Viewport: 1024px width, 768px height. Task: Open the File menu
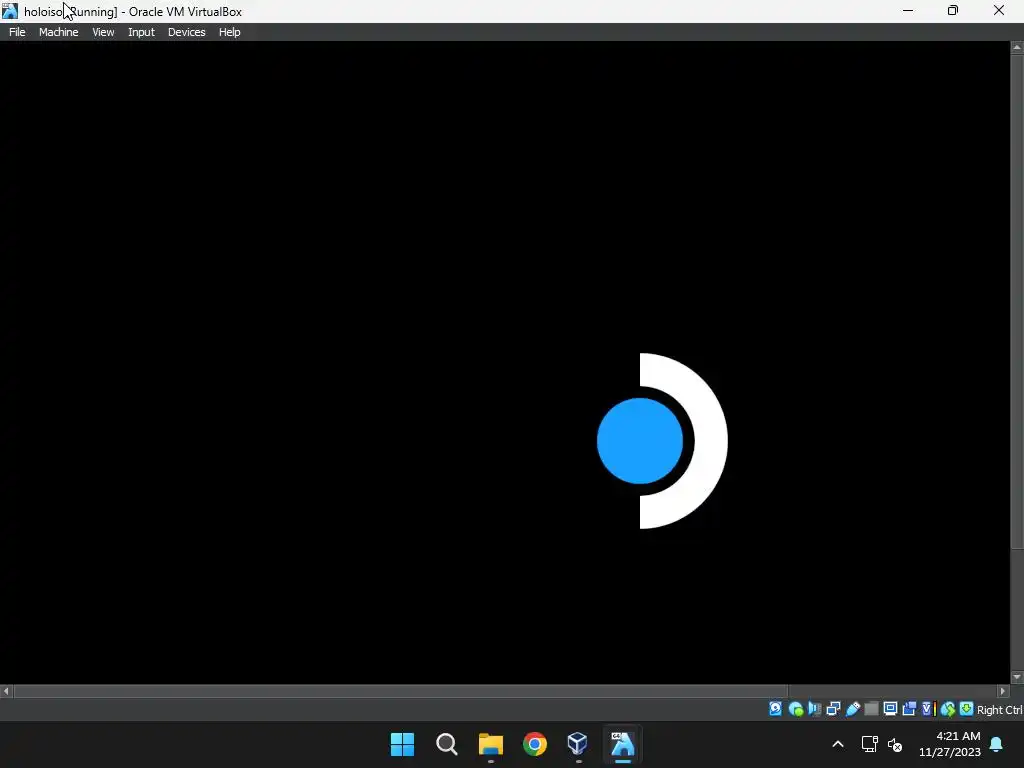coord(17,32)
